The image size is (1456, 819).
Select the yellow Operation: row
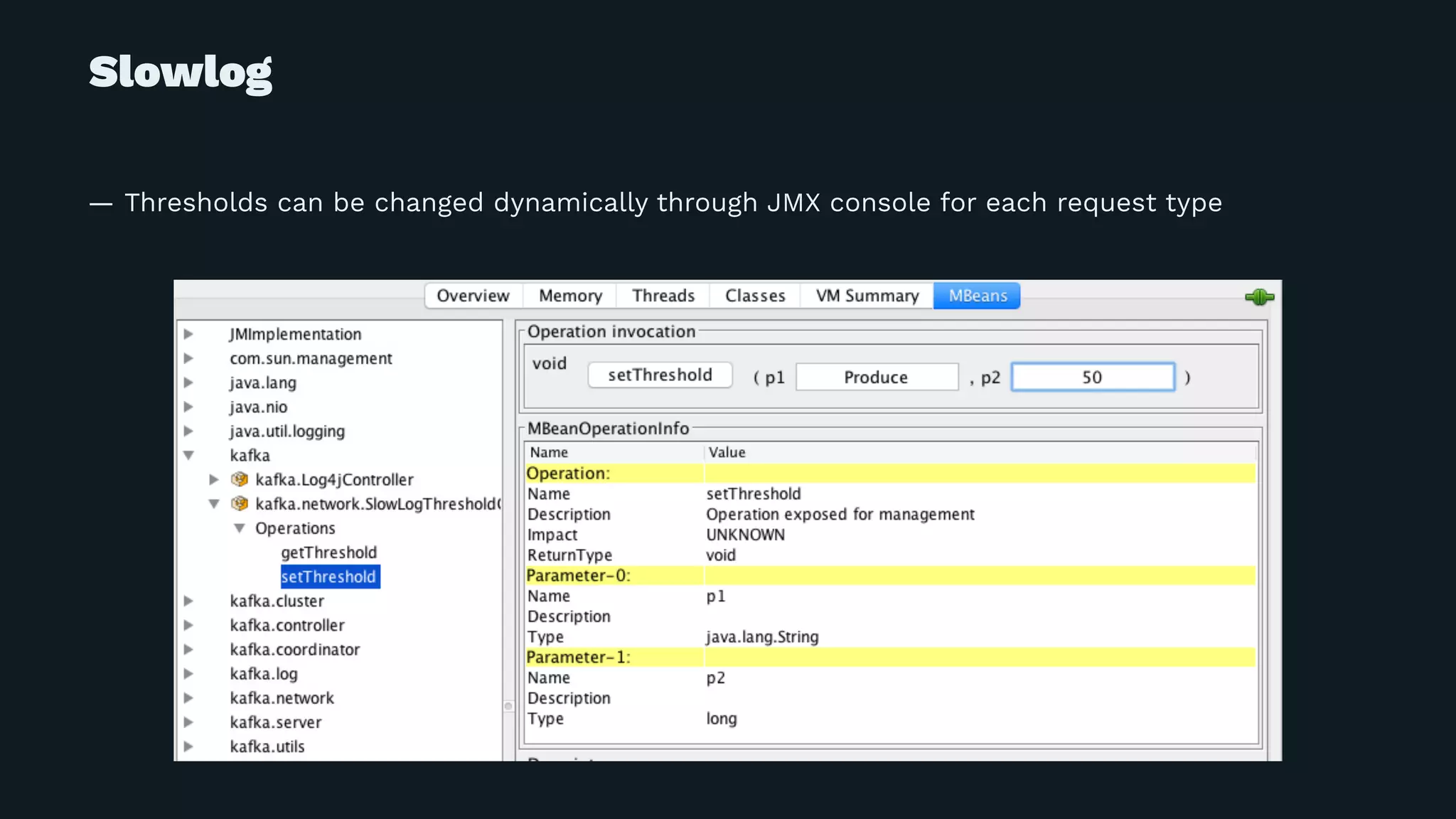[x=891, y=473]
